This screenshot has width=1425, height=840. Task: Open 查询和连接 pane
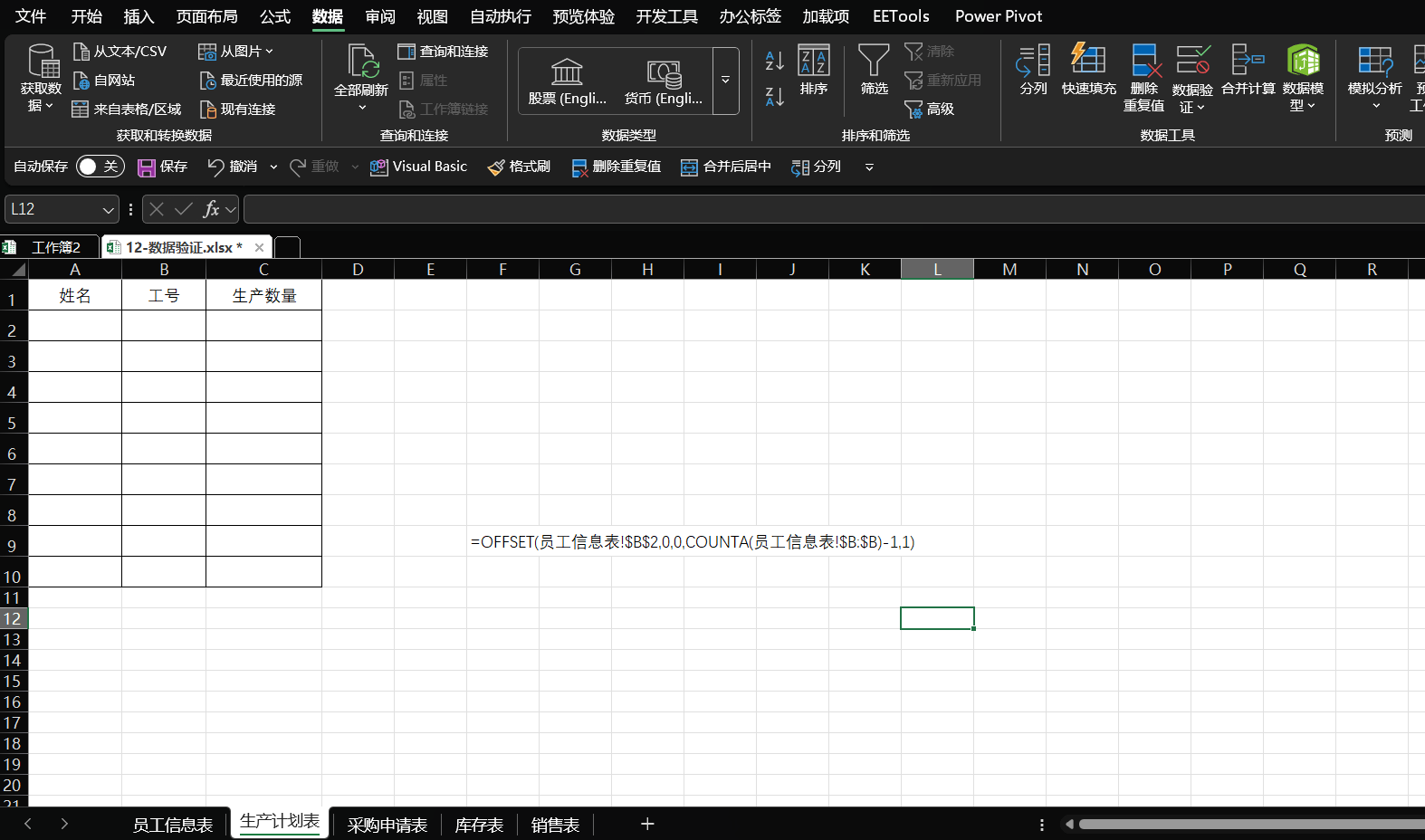(x=444, y=52)
